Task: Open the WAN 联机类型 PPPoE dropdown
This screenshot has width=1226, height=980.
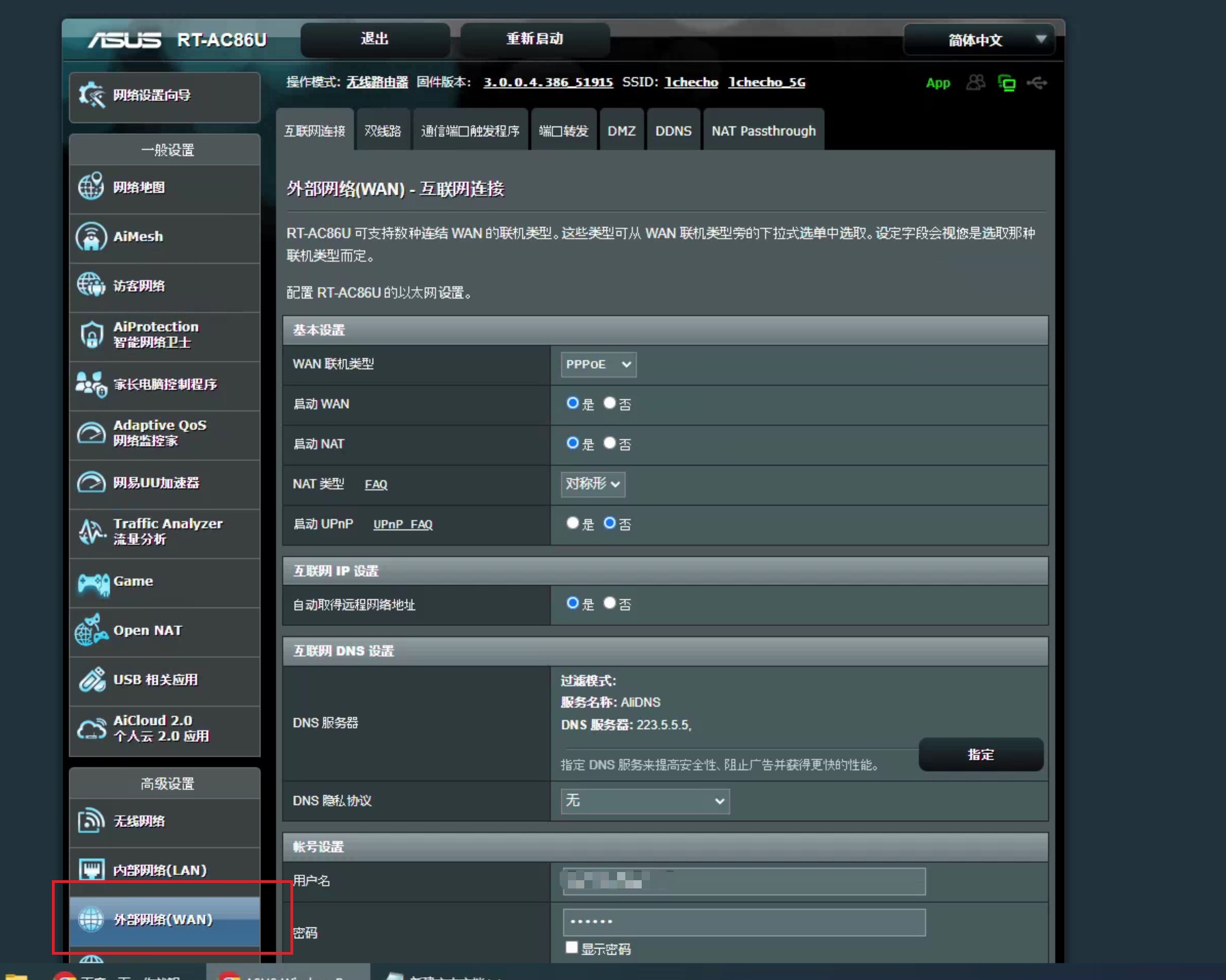Action: pos(599,364)
